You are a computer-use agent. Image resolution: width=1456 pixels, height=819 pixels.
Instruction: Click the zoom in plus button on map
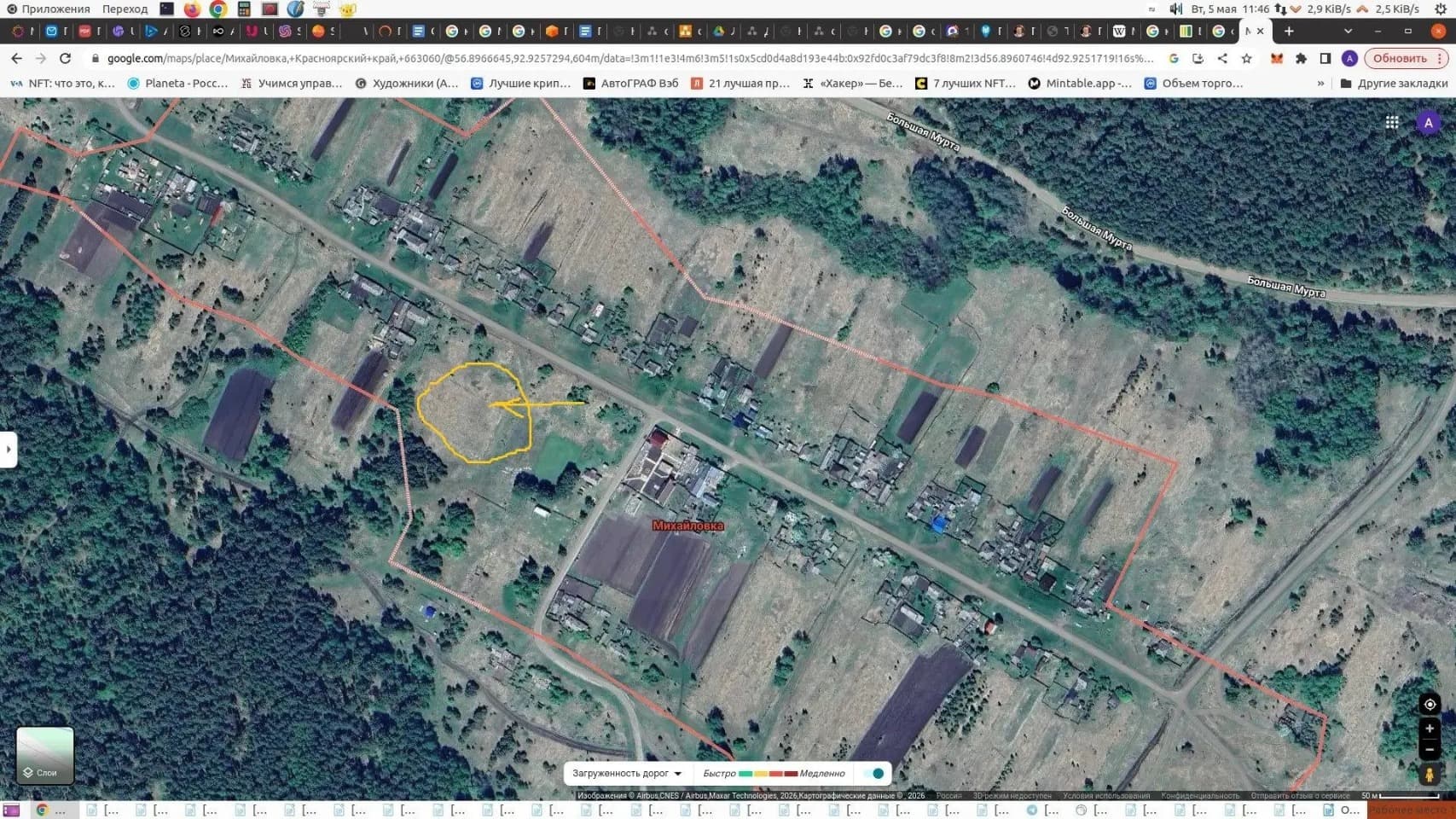pyautogui.click(x=1430, y=729)
